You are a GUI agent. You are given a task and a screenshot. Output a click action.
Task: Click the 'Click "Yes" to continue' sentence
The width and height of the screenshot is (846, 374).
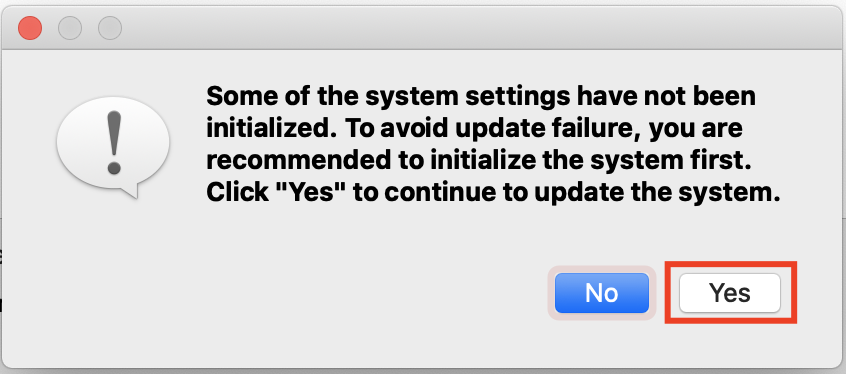coord(493,193)
